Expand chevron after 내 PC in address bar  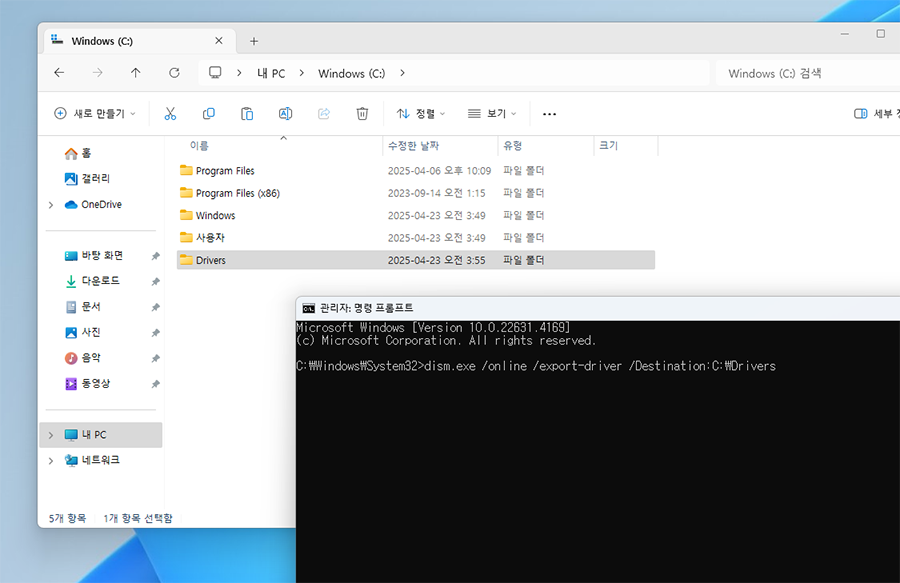(301, 73)
